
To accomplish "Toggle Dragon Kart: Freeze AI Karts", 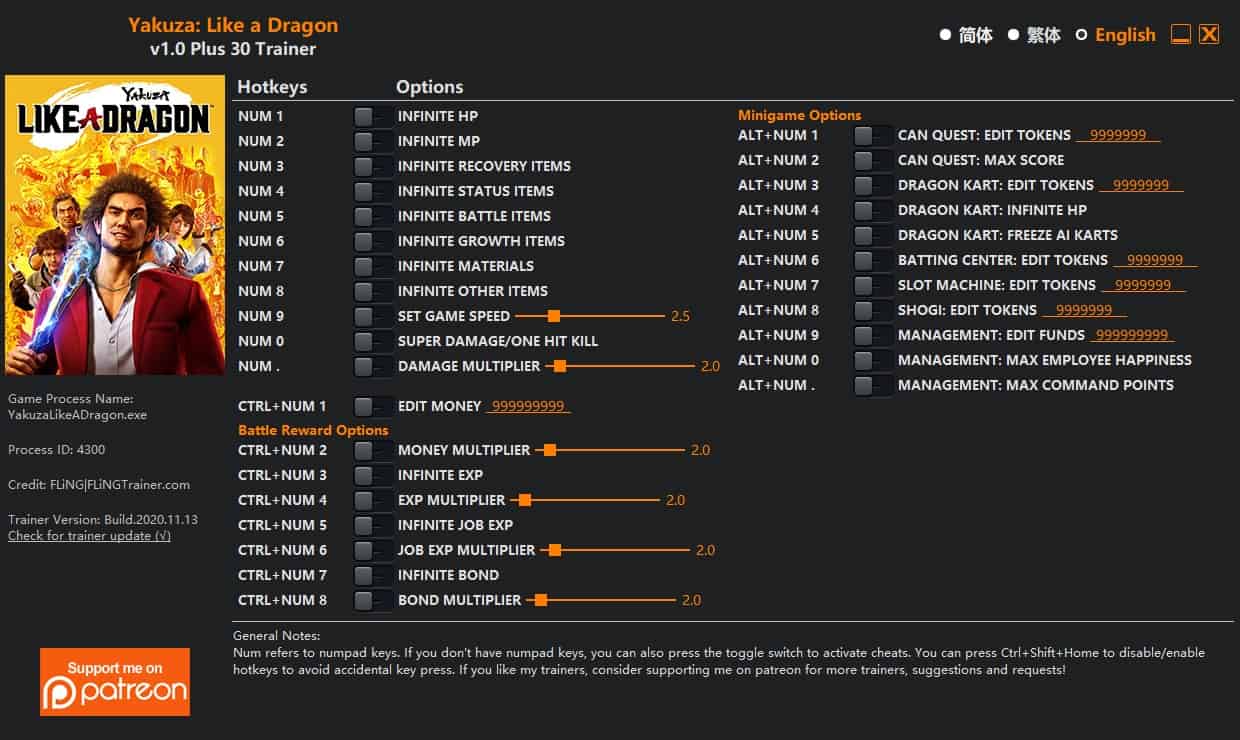I will 872,235.
